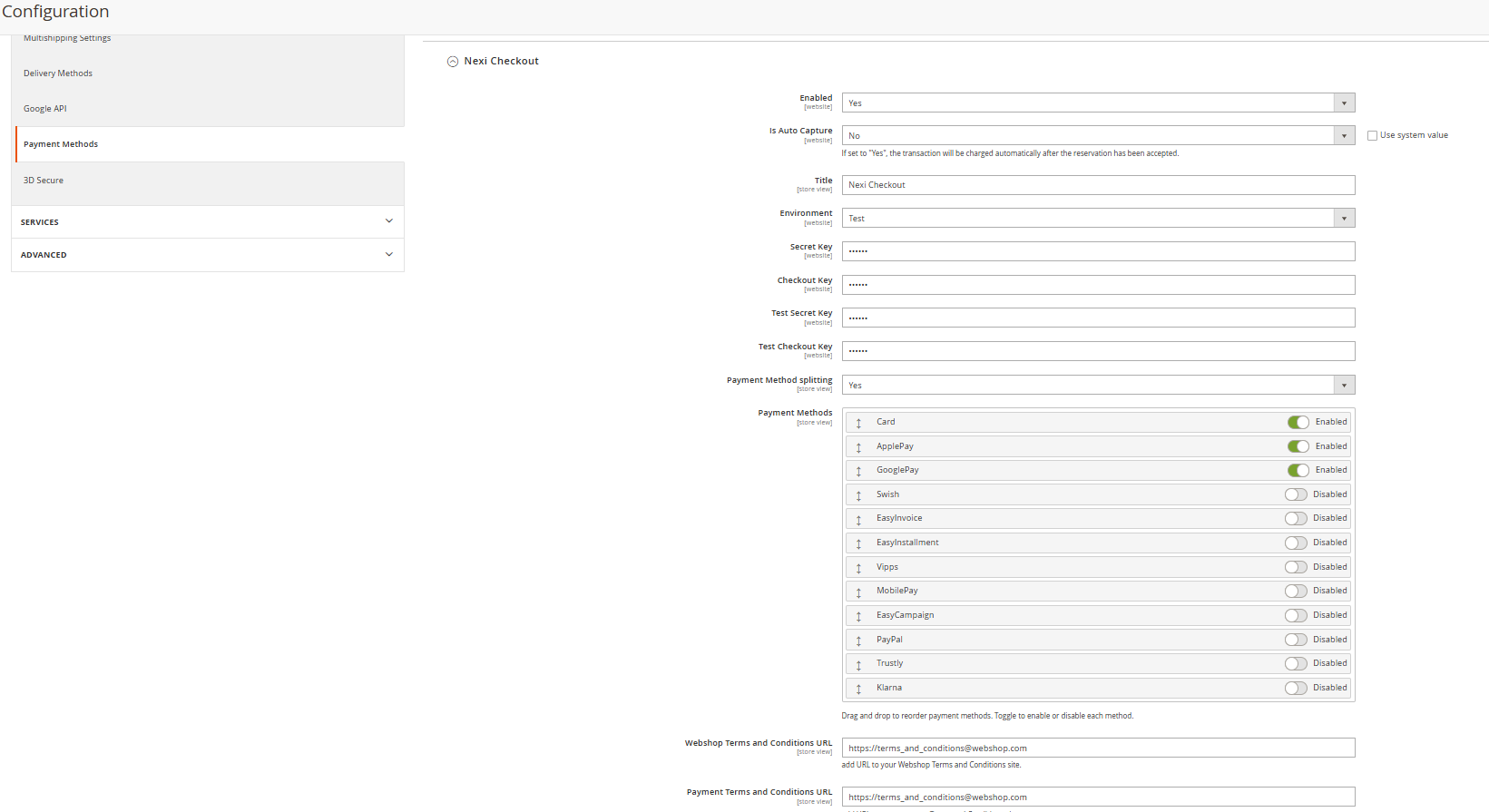Click the Title input field

pos(1098,185)
